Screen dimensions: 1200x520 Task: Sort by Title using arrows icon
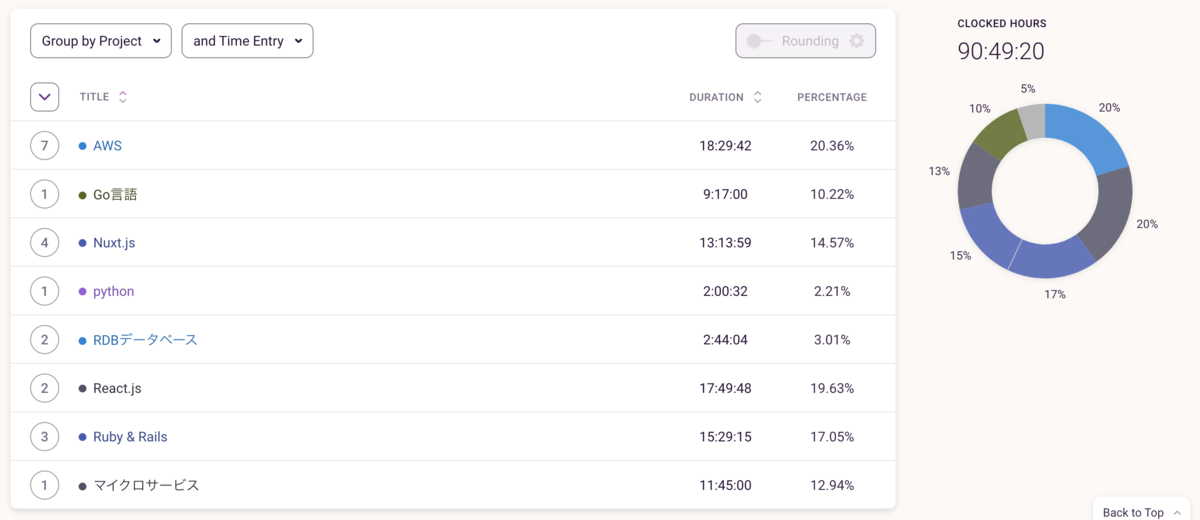pos(123,97)
